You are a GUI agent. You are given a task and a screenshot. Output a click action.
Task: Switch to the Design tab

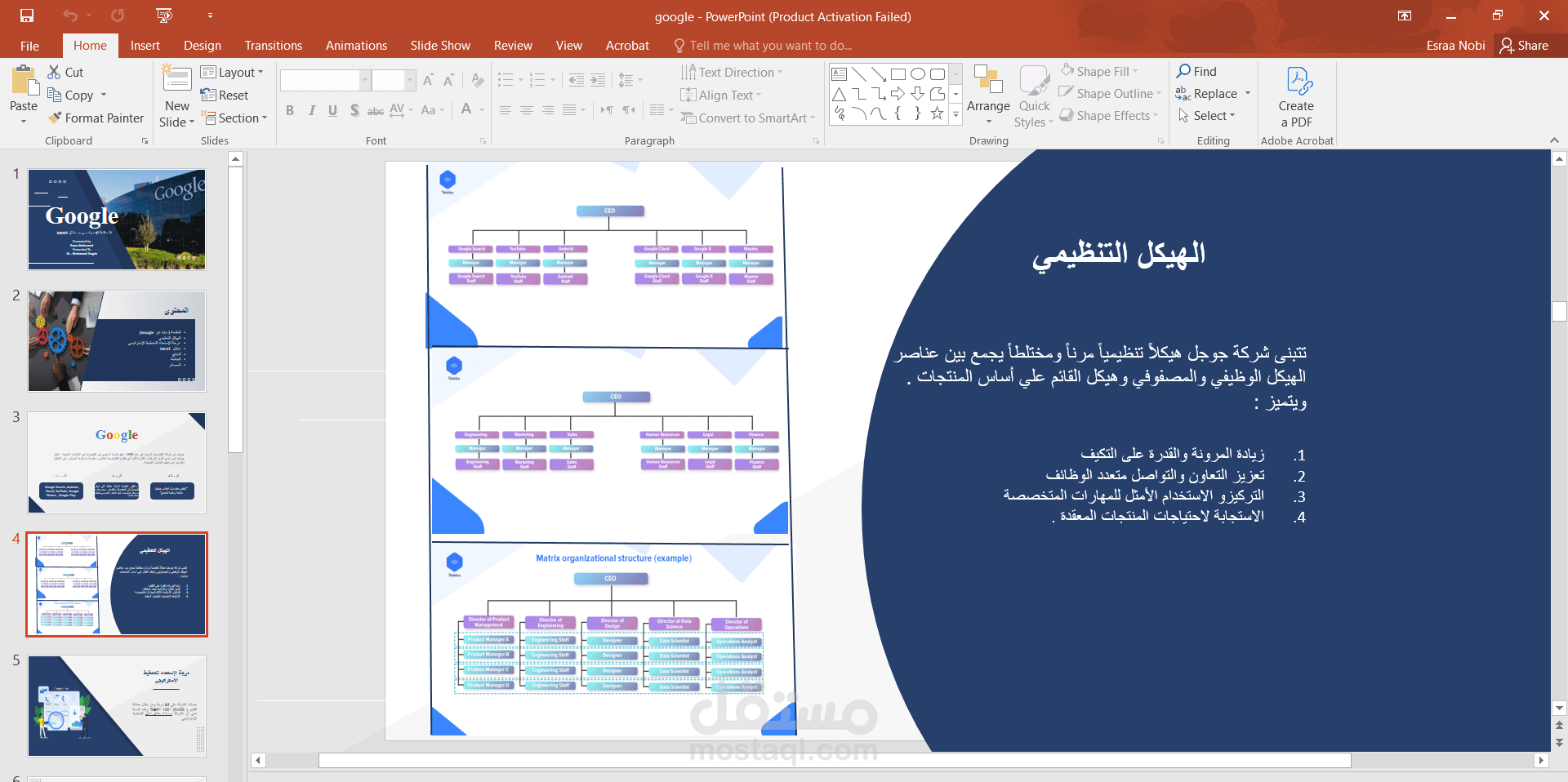203,46
